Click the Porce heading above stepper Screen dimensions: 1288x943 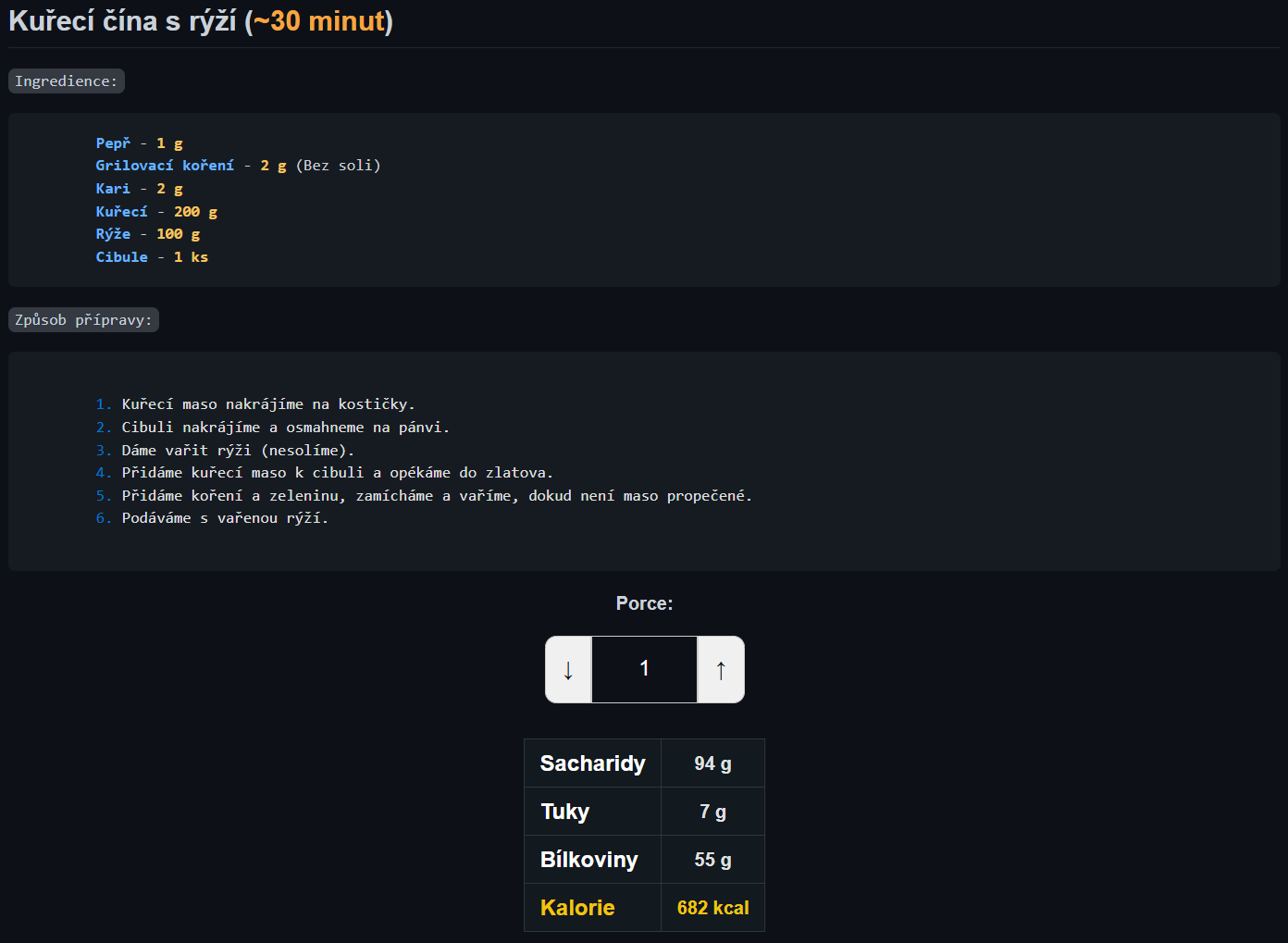(x=644, y=603)
